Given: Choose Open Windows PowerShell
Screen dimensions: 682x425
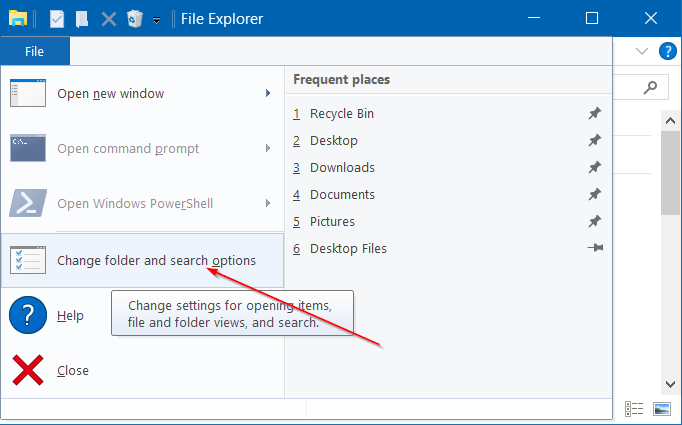Looking at the screenshot, I should click(142, 203).
